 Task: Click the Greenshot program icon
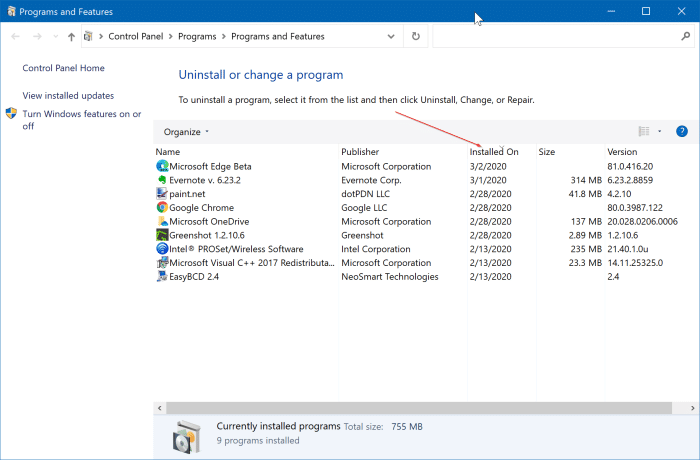[162, 235]
